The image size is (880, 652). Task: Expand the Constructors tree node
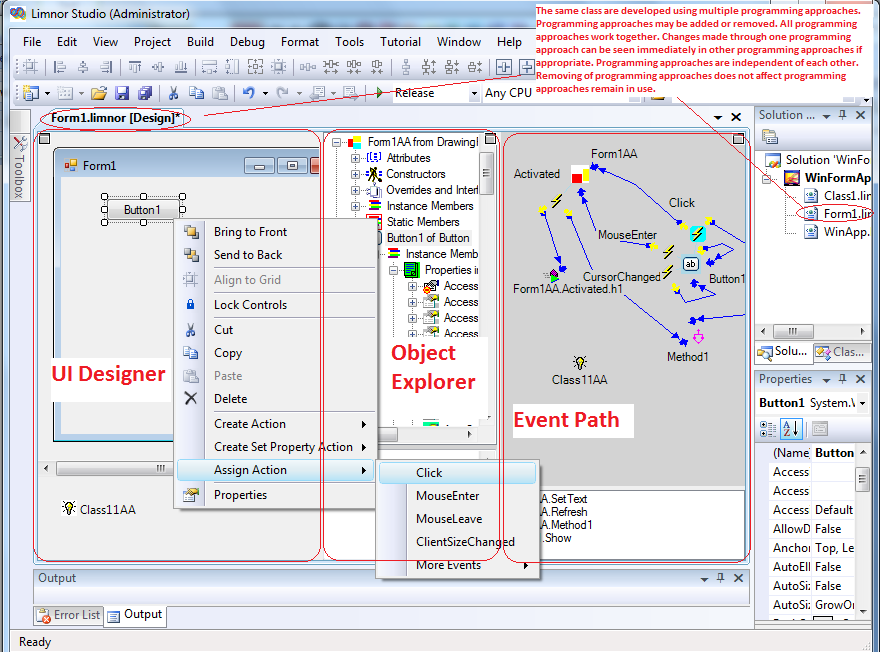click(356, 174)
